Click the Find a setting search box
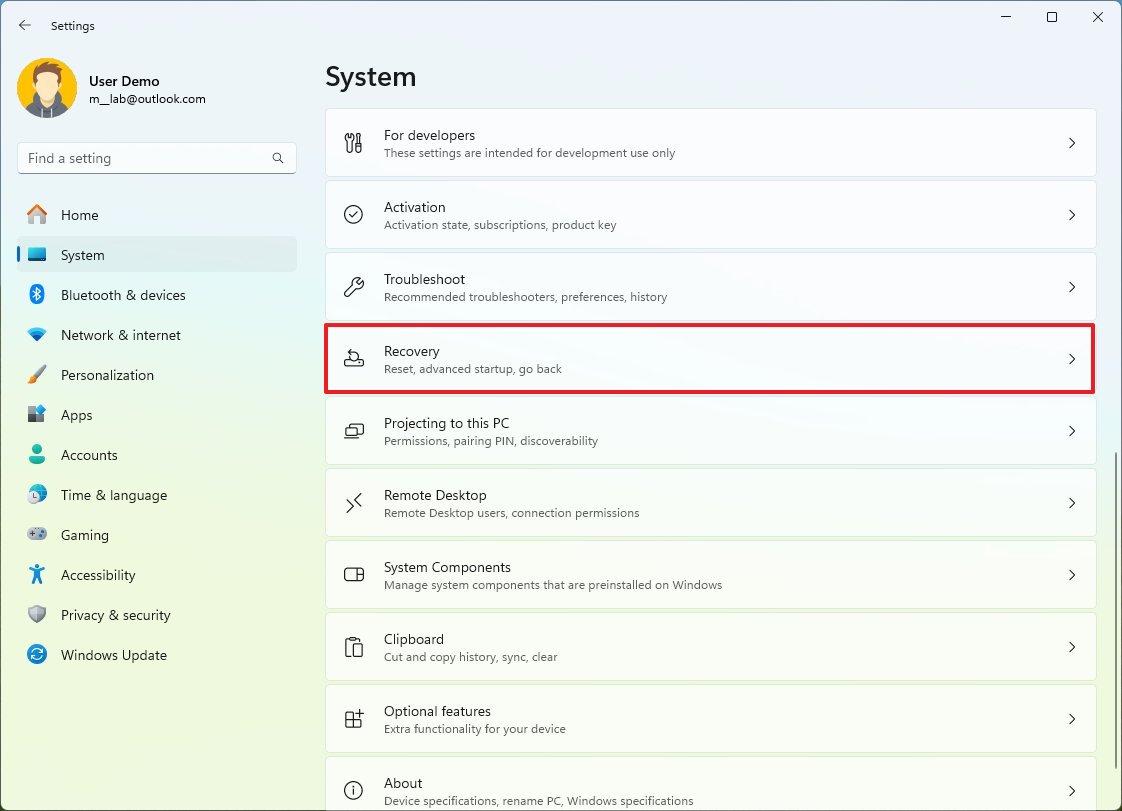Viewport: 1122px width, 811px height. coord(145,158)
